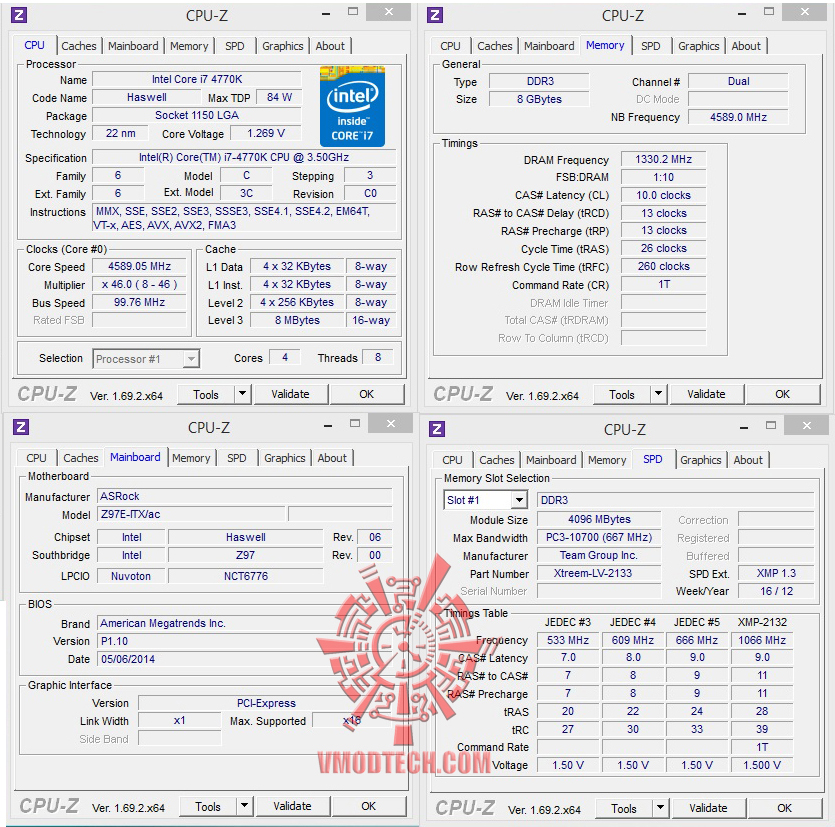Viewport: 835px width, 827px height.
Task: Click Validate button in CPU window
Action: click(x=290, y=394)
